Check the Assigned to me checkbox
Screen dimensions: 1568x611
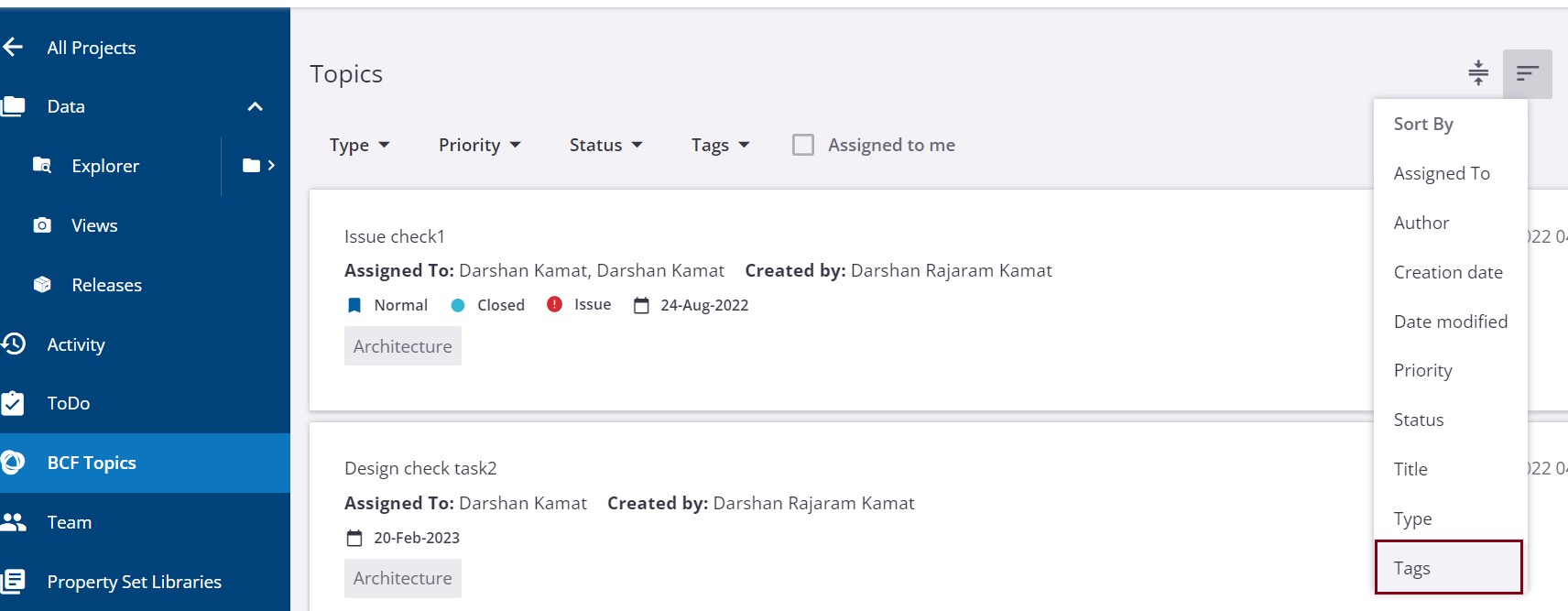(x=803, y=145)
